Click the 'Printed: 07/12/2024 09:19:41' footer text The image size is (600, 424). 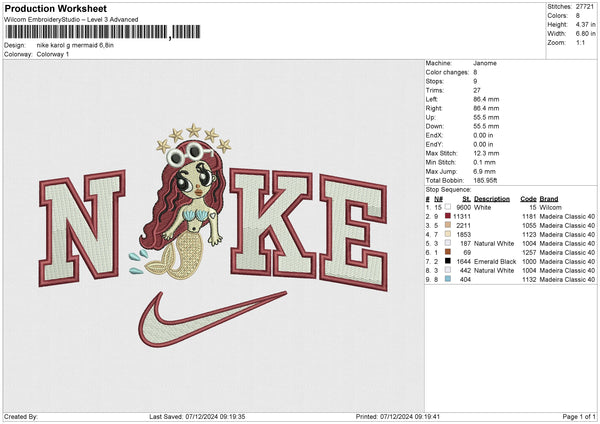398,416
